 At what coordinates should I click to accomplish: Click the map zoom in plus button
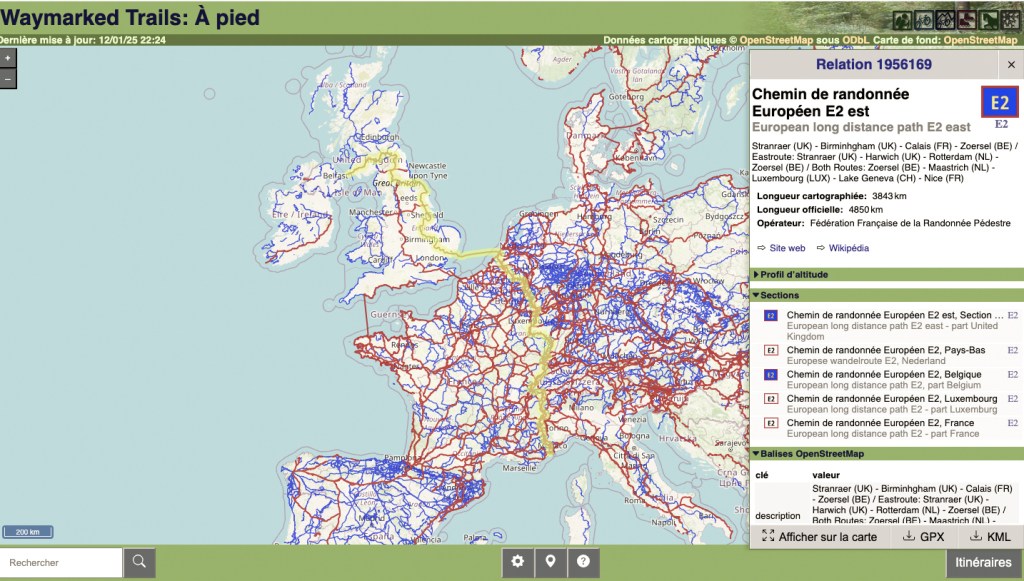[x=8, y=59]
